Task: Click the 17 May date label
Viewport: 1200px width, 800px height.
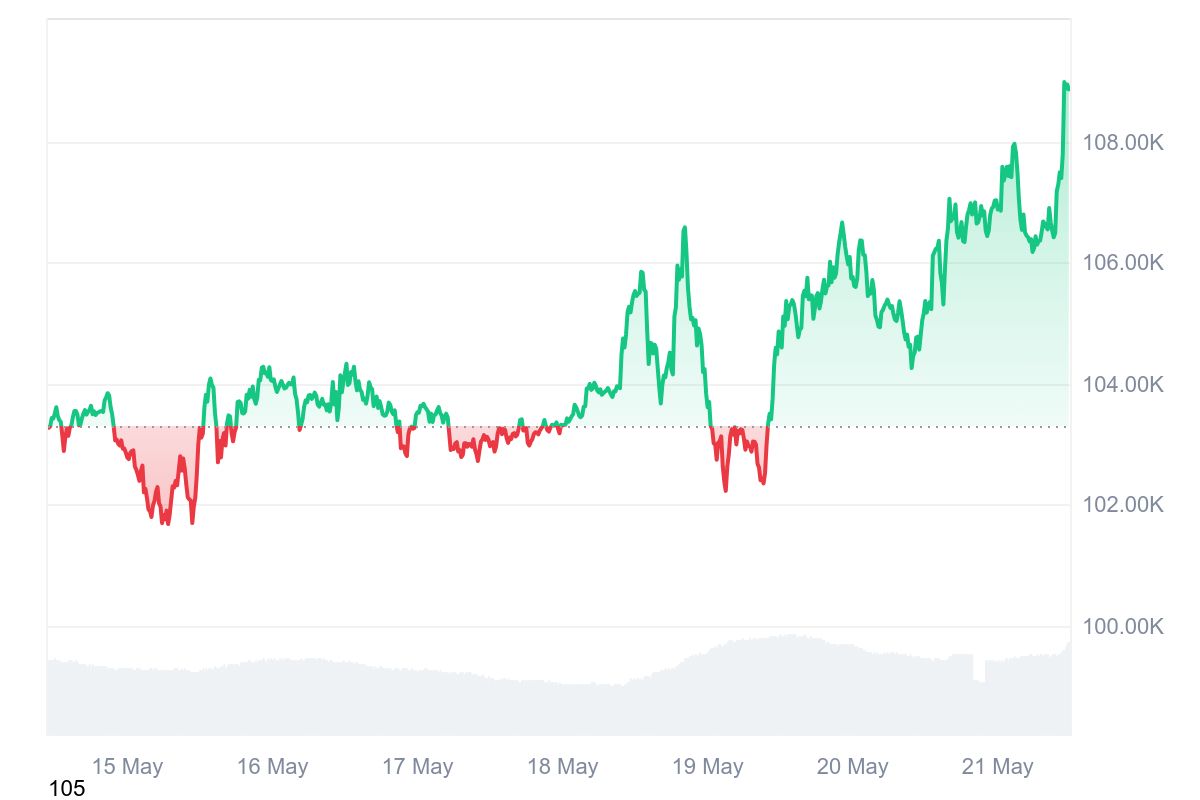Action: [417, 767]
